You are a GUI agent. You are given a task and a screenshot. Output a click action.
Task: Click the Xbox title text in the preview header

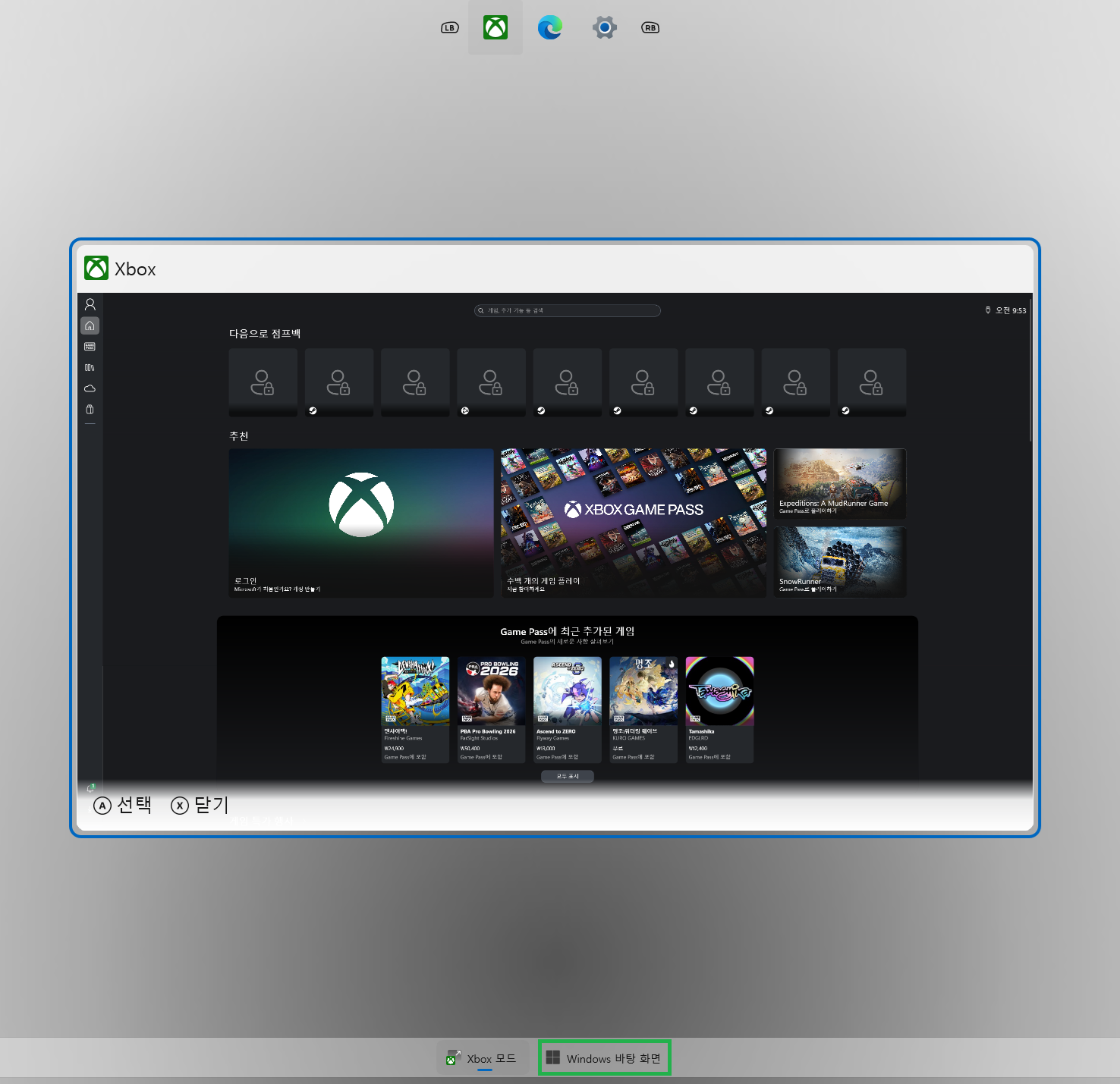pyautogui.click(x=135, y=269)
